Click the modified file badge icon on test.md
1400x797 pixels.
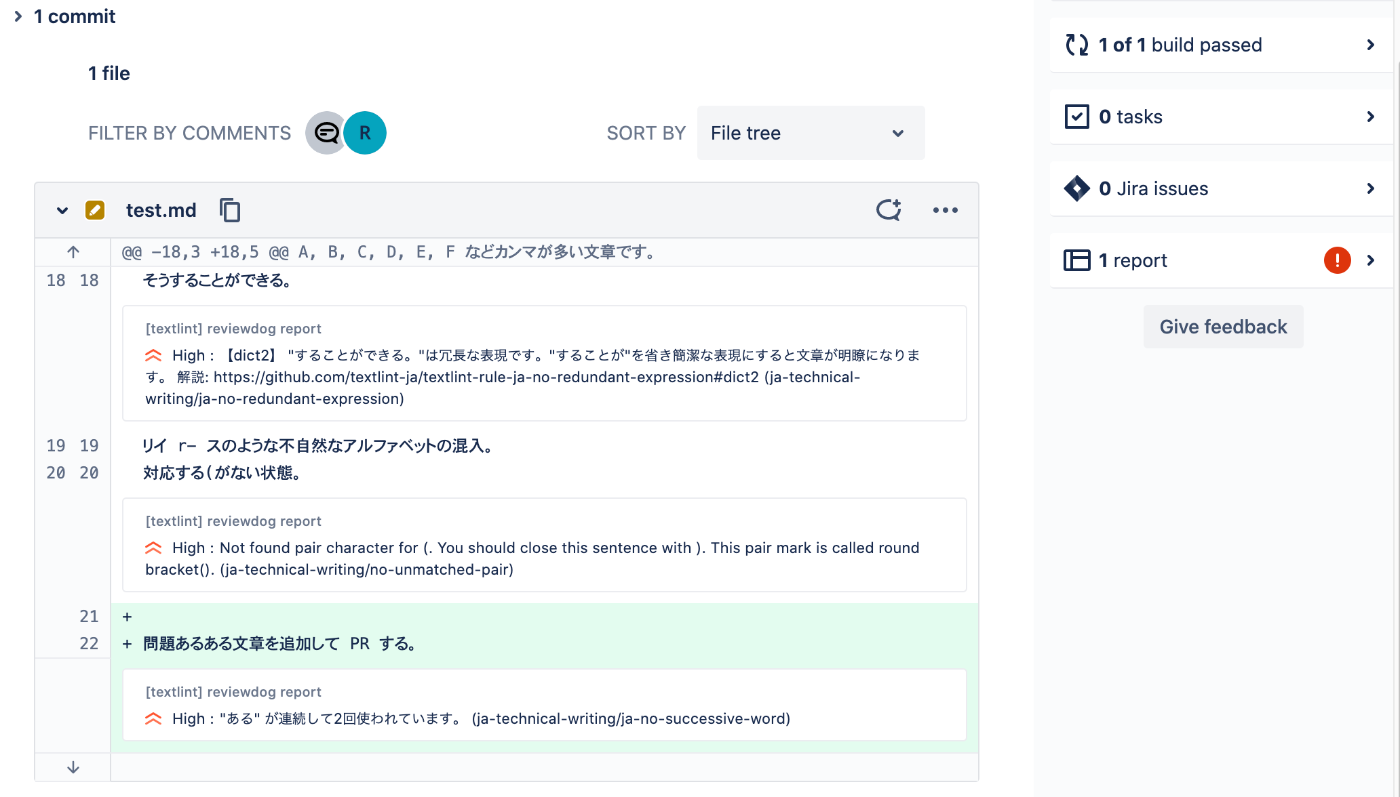[x=95, y=210]
